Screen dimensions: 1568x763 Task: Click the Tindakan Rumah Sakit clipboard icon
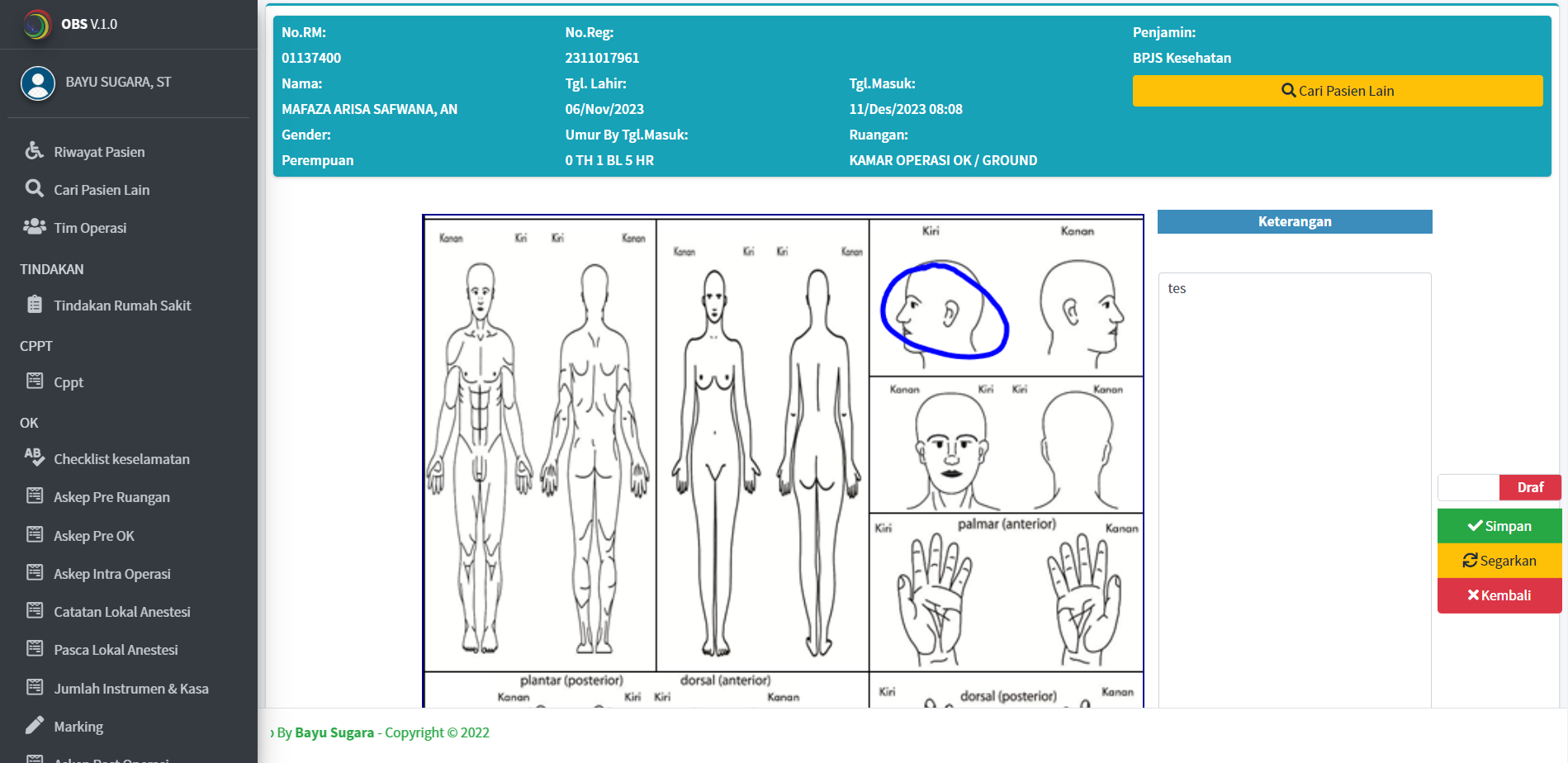click(x=34, y=305)
